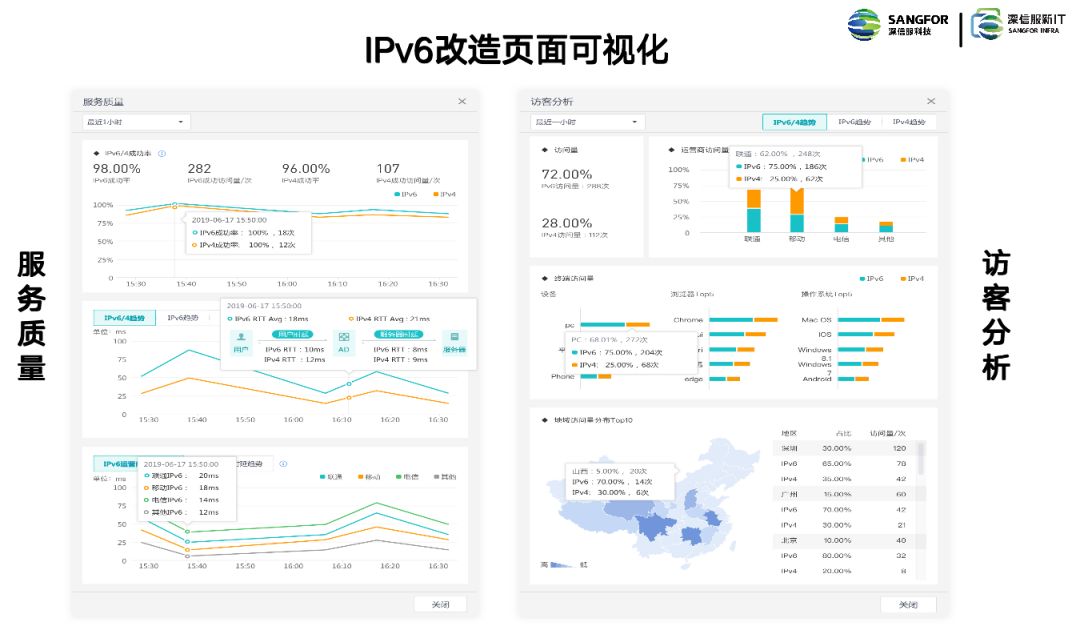Switch to the IPv4趋势 tab in 访客分析

909,122
